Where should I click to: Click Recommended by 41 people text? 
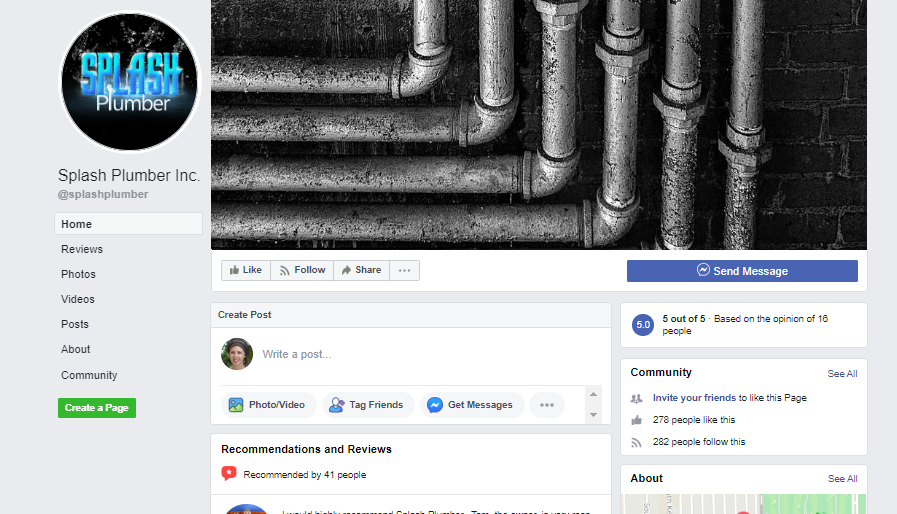304,475
